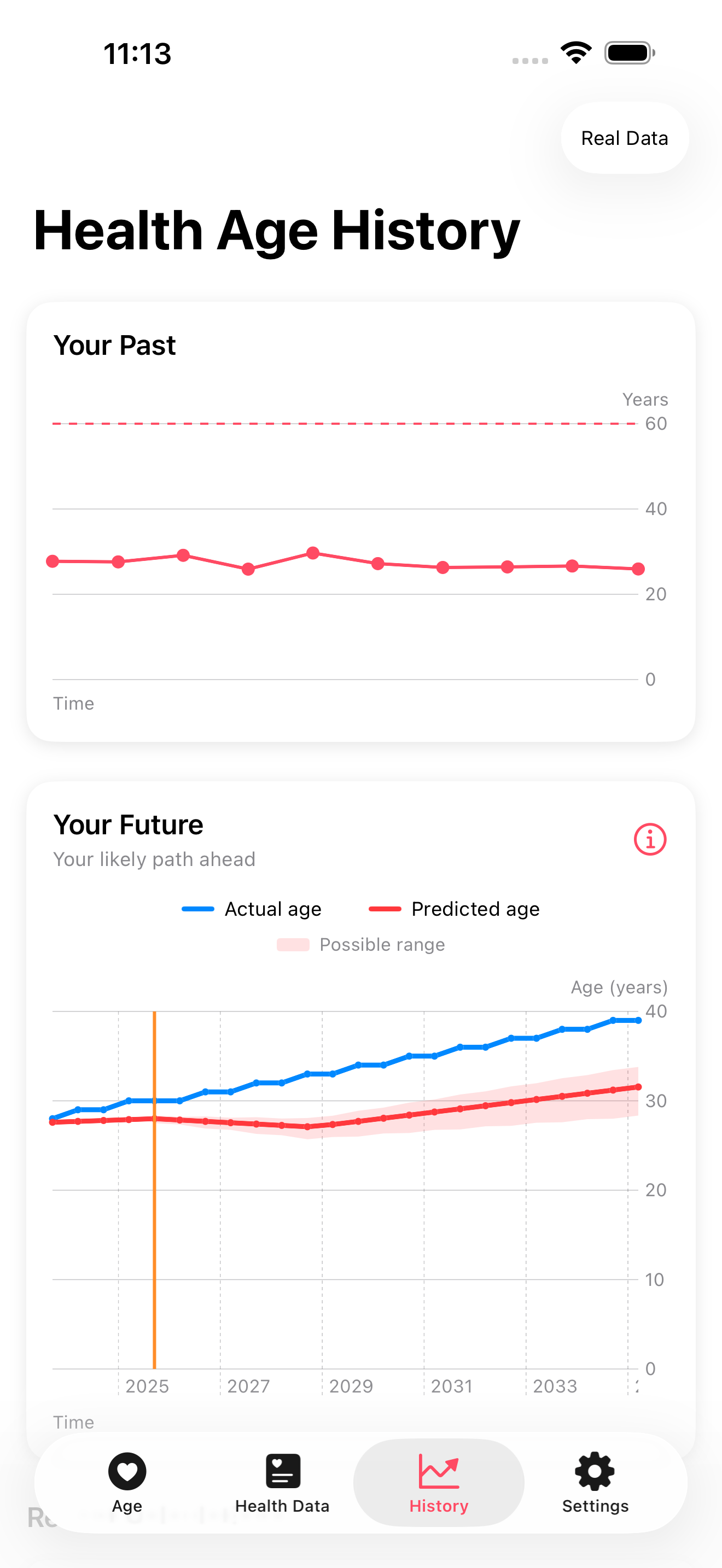Open the Age tab heart icon
The image size is (722, 1568).
[127, 1471]
